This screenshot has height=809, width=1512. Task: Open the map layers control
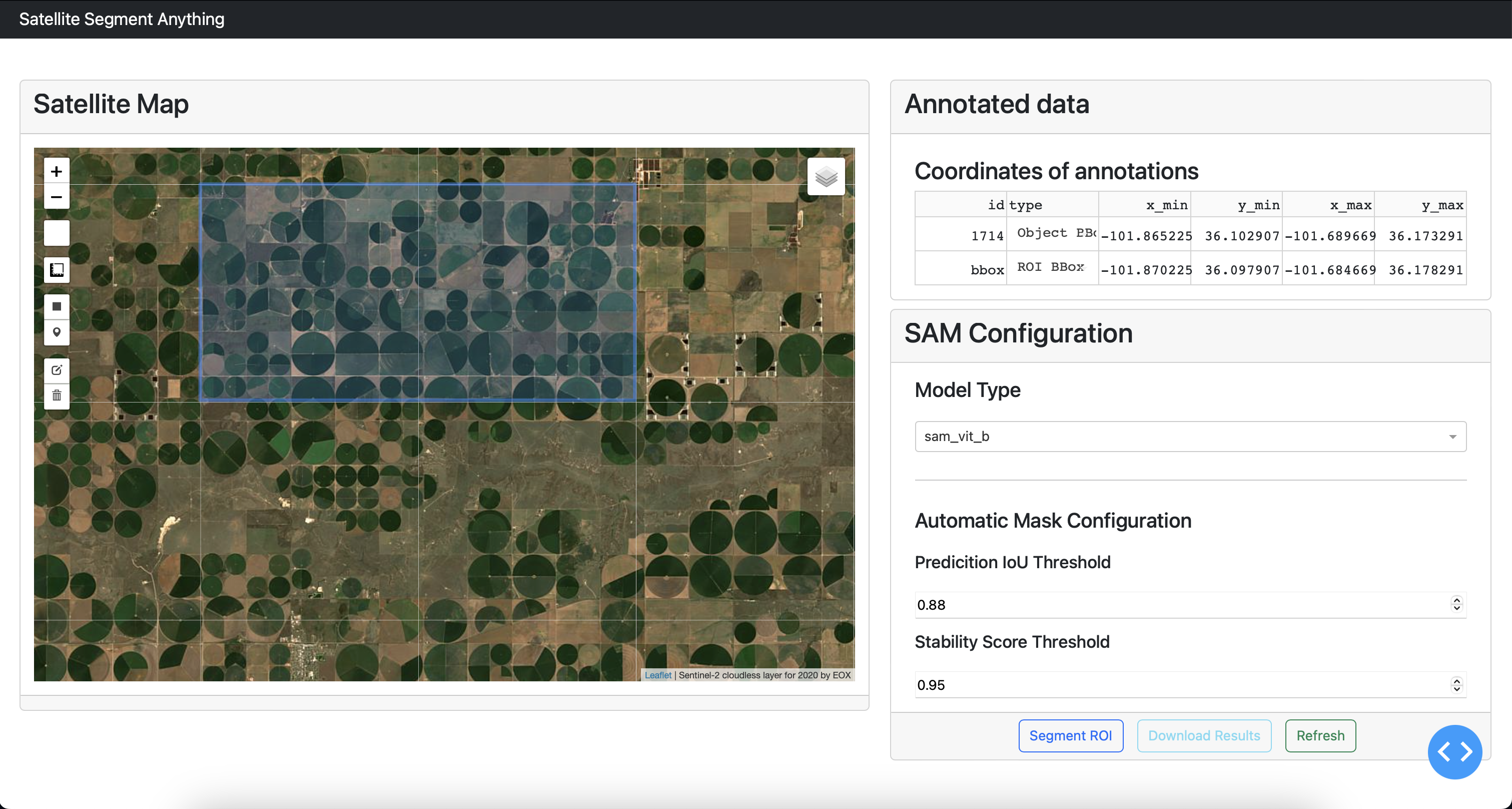826,176
